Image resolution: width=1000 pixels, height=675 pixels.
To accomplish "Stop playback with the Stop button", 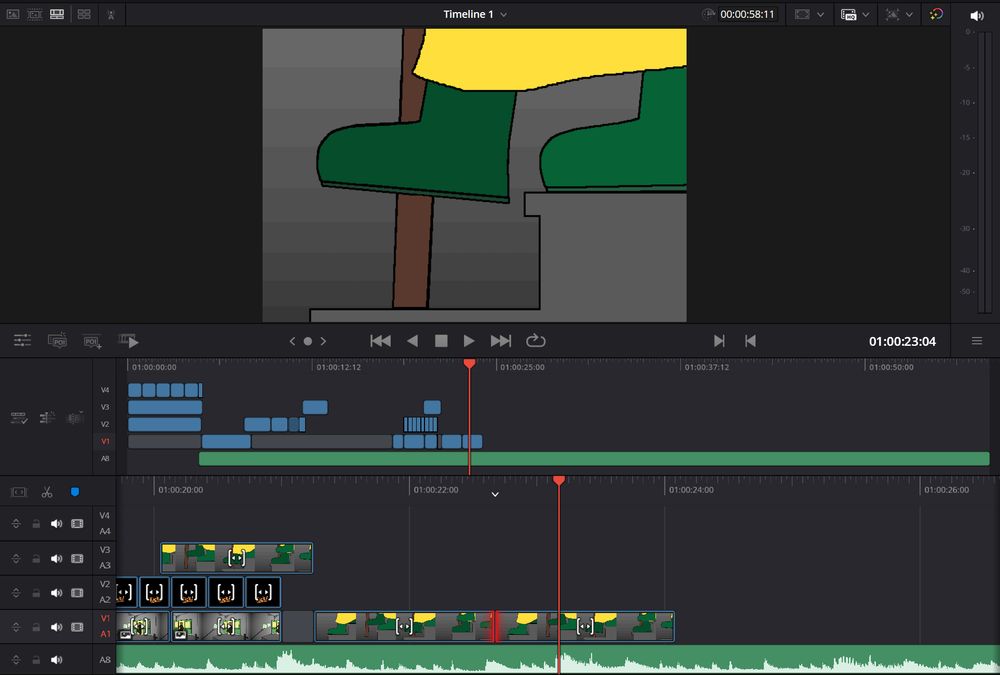I will tap(441, 341).
